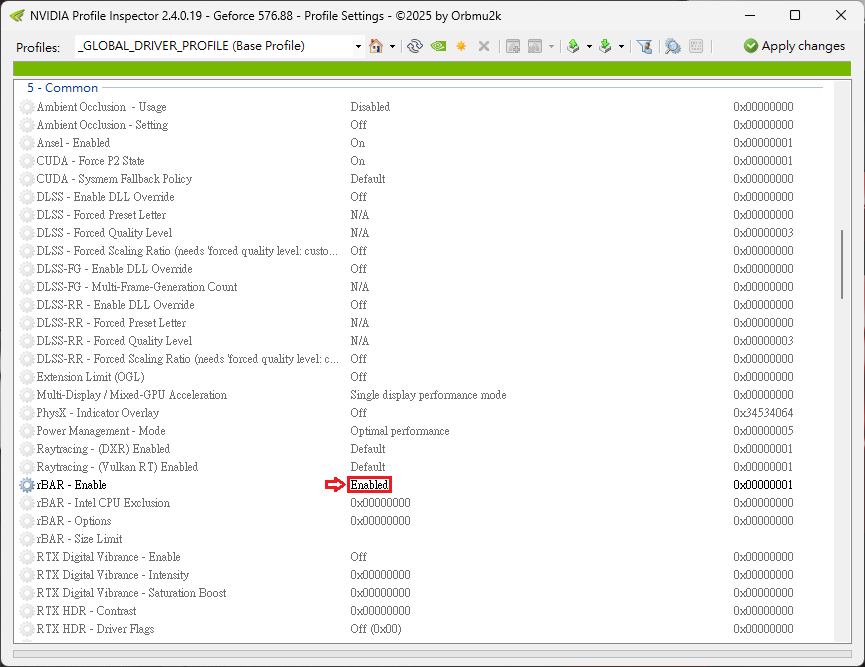
Task: Click gear icon beside Power Management - Mode
Action: [x=27, y=431]
